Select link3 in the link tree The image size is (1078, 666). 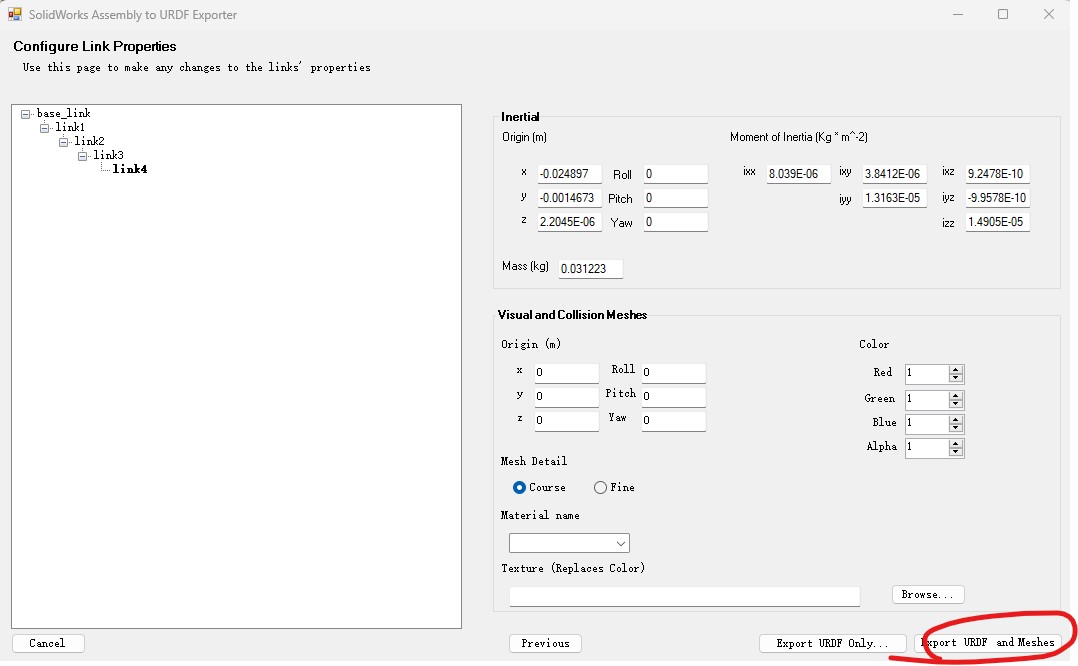[x=108, y=155]
